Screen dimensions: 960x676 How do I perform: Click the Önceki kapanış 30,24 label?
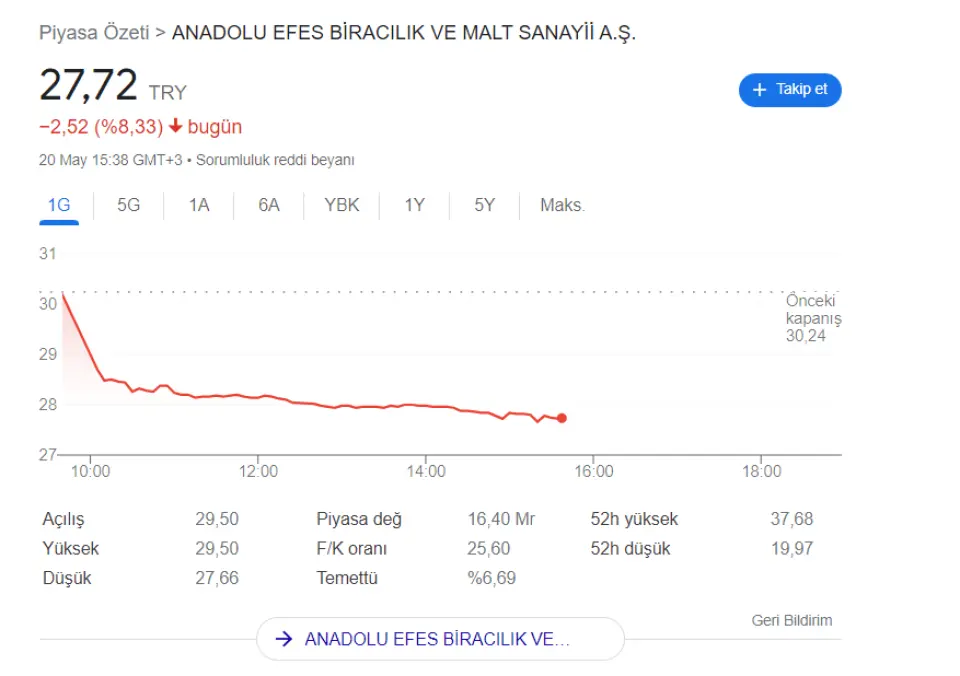[x=810, y=319]
